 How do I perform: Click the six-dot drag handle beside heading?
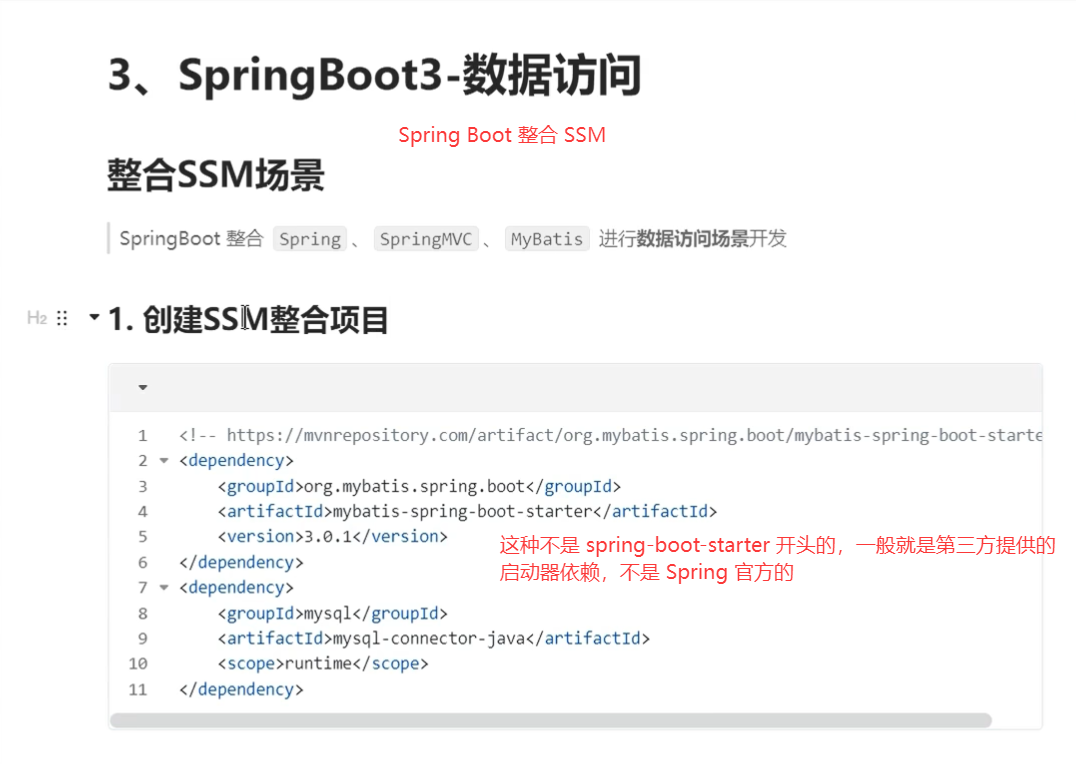(62, 318)
